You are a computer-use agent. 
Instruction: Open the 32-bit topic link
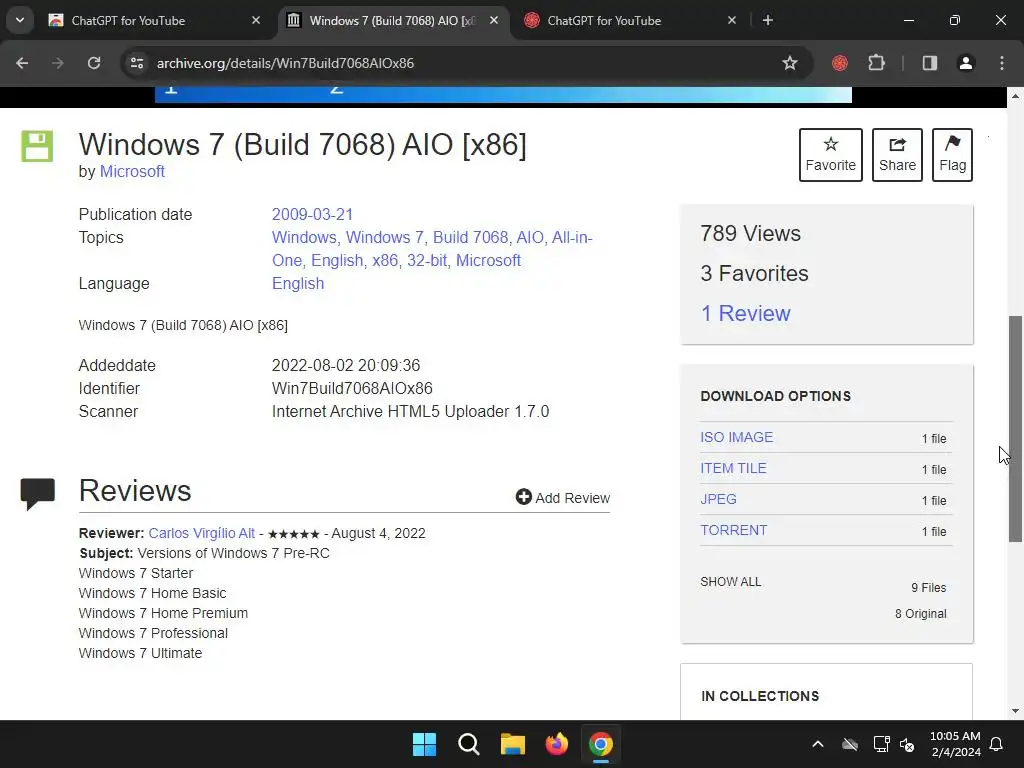pos(427,261)
